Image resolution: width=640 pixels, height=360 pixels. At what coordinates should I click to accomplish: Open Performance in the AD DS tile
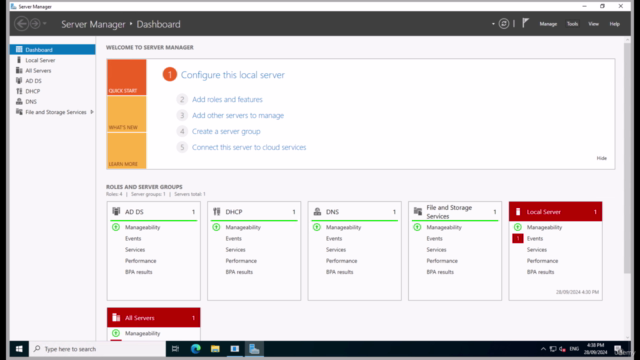coord(140,260)
